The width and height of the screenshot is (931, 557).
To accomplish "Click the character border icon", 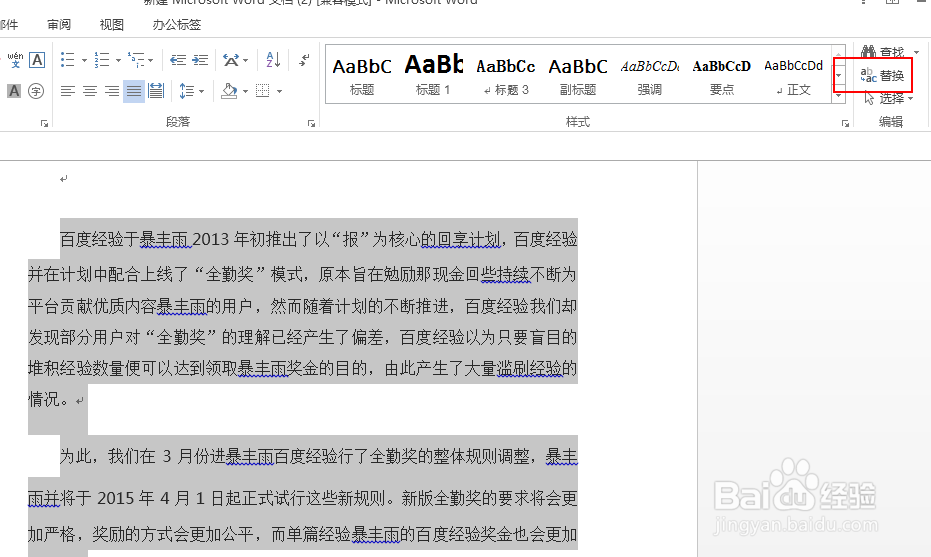I will (x=37, y=60).
